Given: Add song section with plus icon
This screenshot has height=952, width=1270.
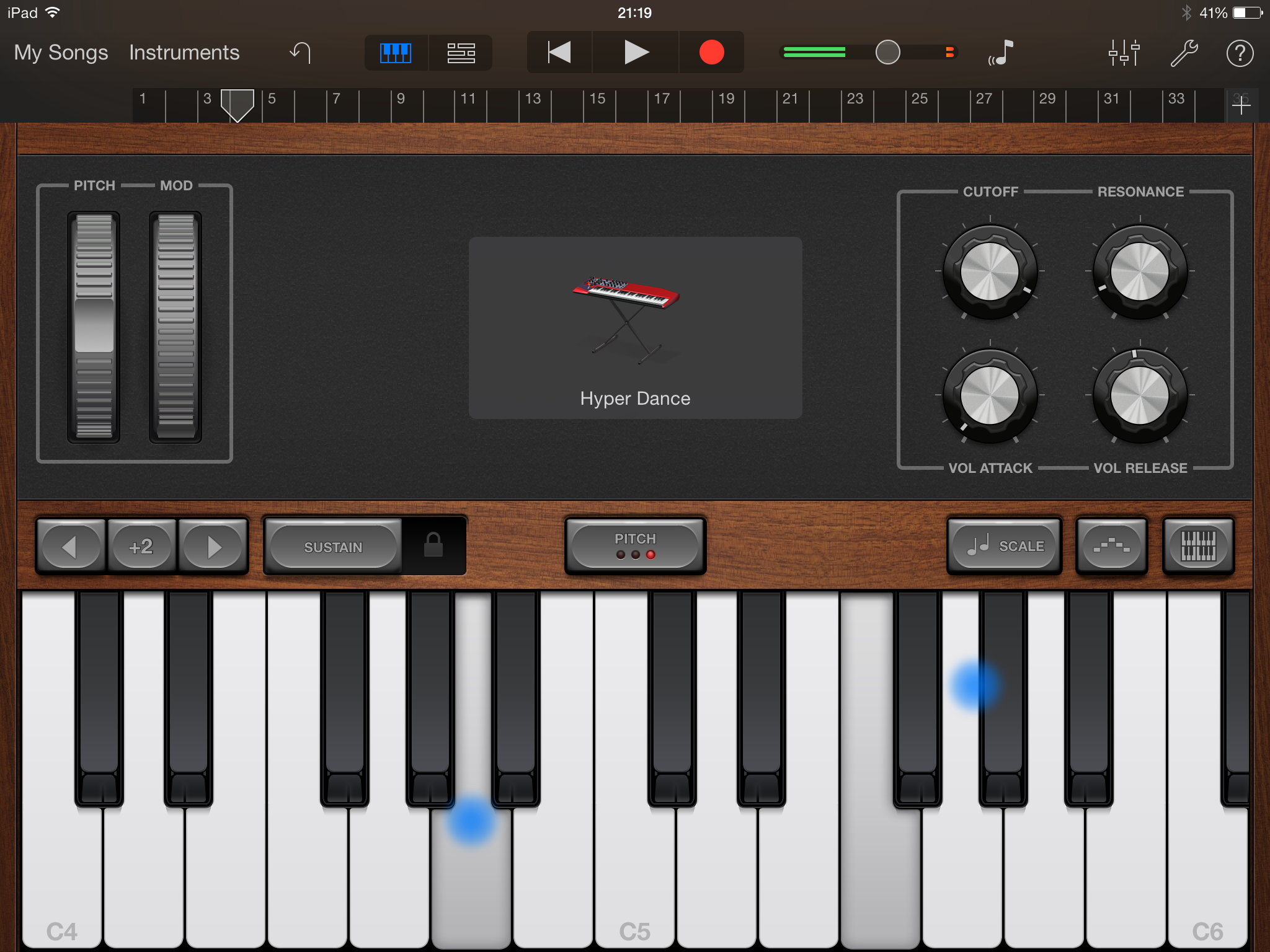Looking at the screenshot, I should tap(1241, 105).
